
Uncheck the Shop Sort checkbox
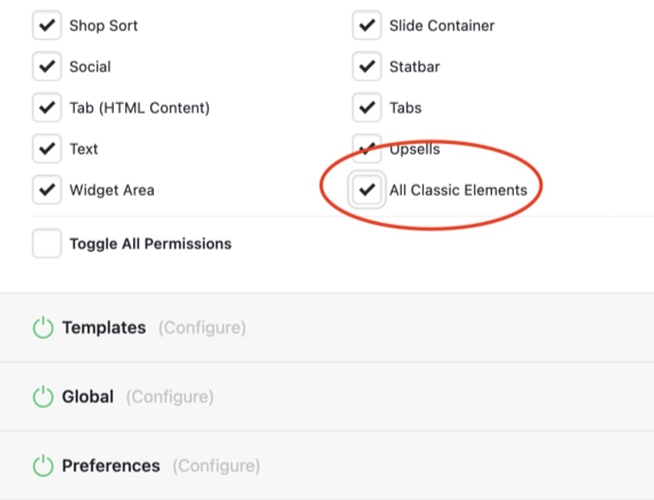[47, 25]
